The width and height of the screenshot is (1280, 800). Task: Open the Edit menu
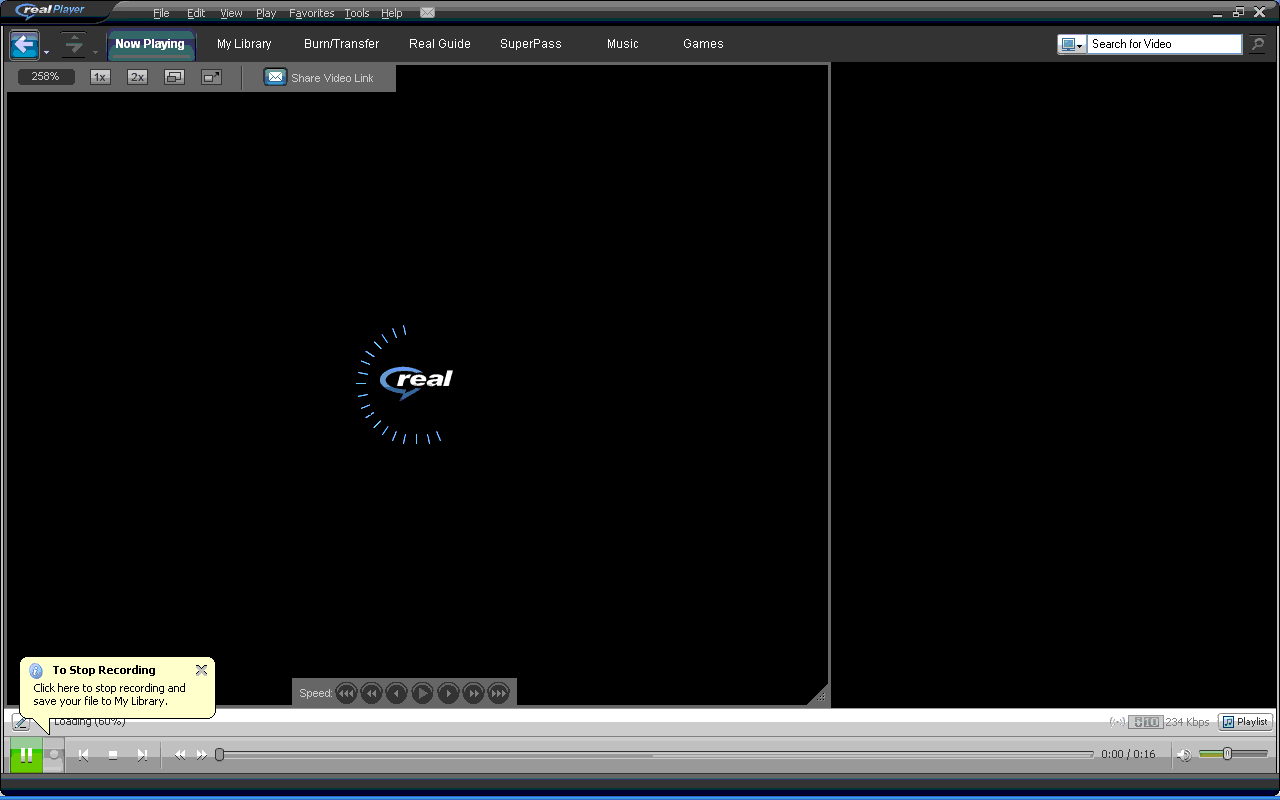click(x=196, y=14)
